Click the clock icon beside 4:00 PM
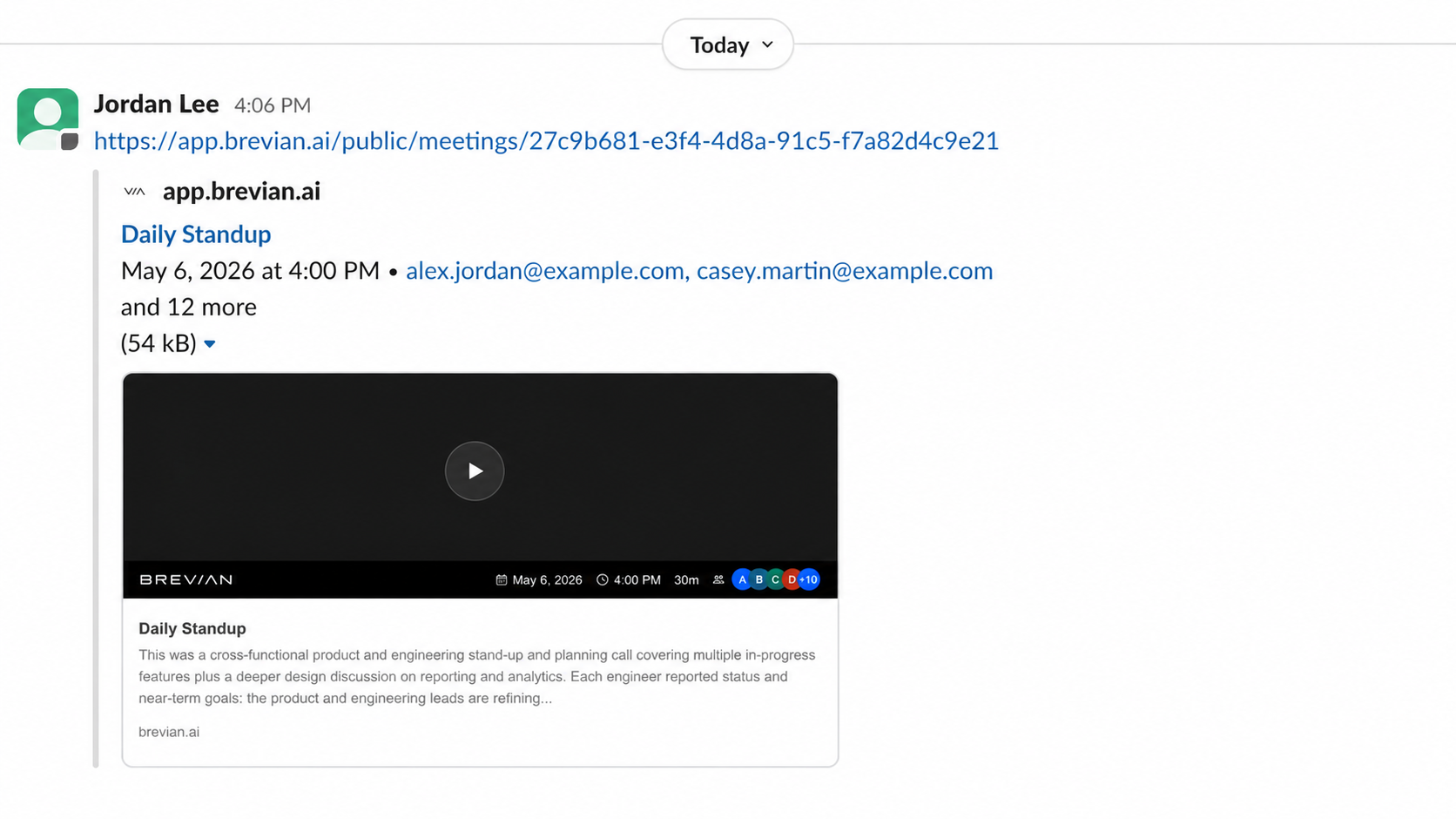Viewport: 1456px width, 819px height. (x=602, y=580)
